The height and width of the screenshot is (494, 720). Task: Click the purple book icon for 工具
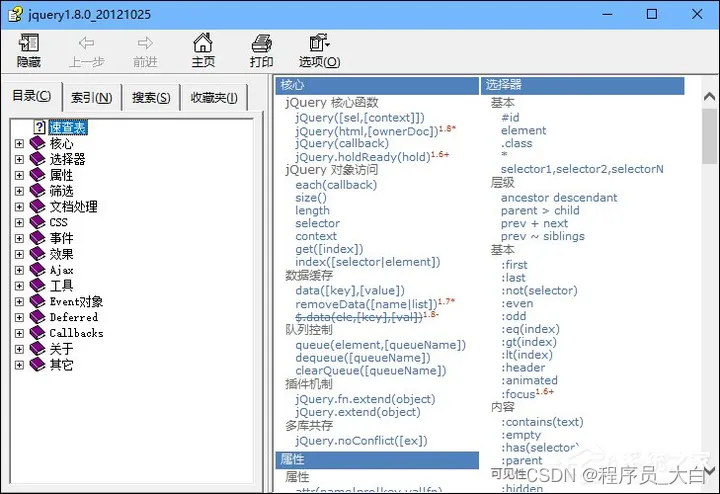[37, 286]
